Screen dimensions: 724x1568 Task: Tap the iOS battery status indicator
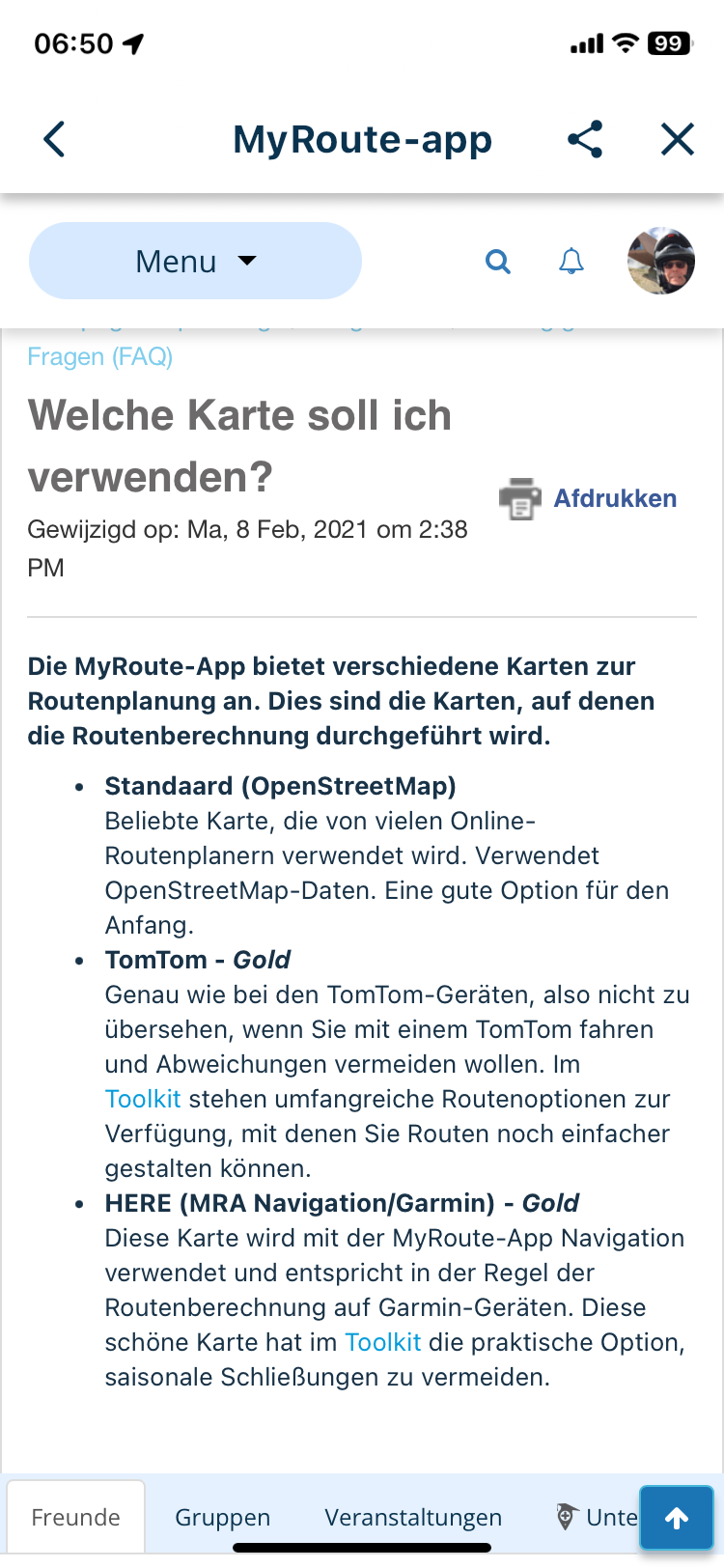click(670, 43)
